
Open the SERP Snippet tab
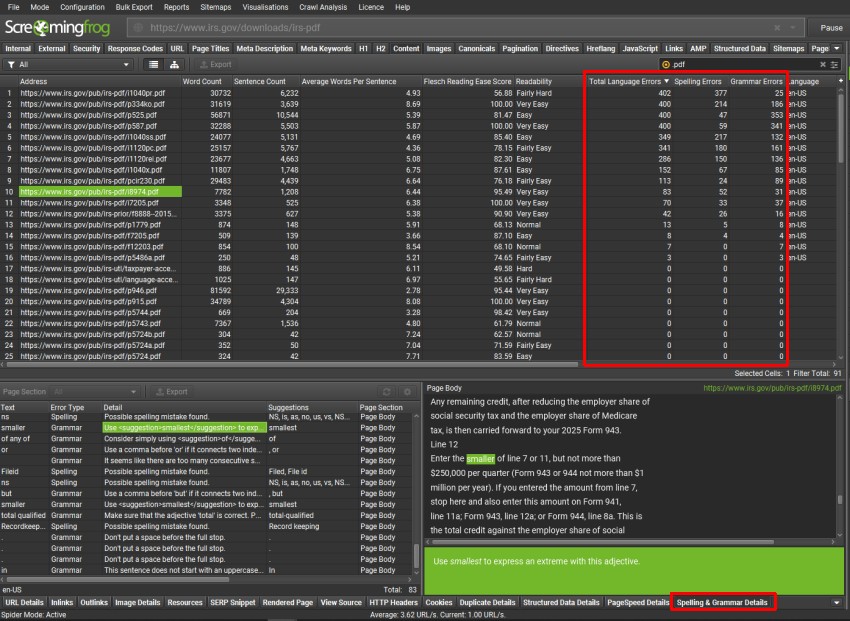tap(233, 602)
